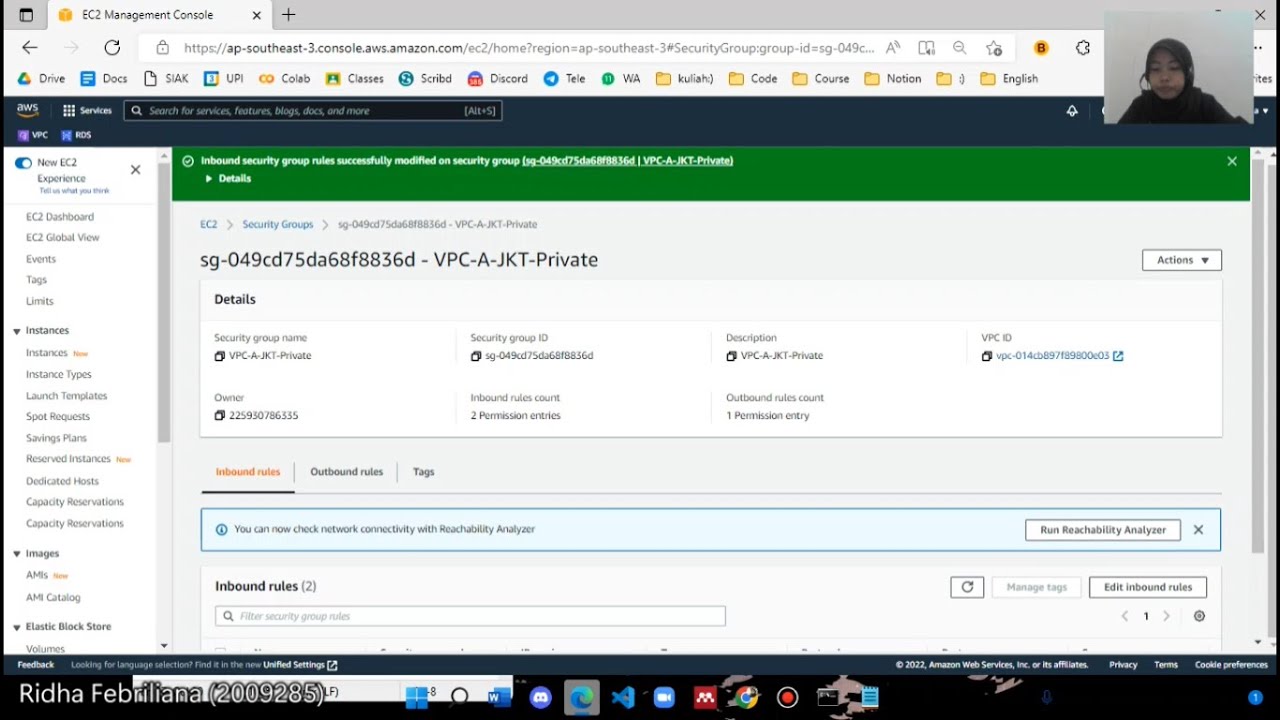Open the VPC service shortcut
This screenshot has height=720, width=1280.
pyautogui.click(x=33, y=135)
